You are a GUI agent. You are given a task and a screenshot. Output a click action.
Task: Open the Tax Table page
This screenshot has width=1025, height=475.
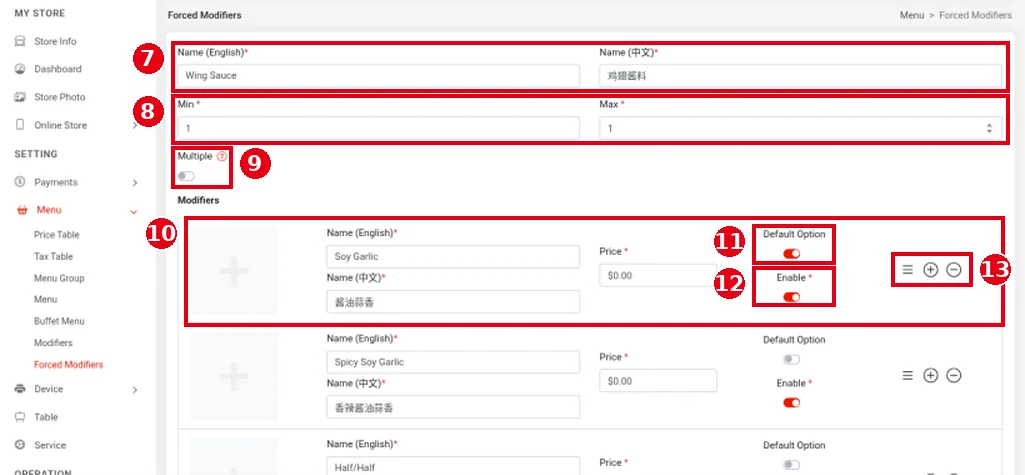[x=54, y=256]
